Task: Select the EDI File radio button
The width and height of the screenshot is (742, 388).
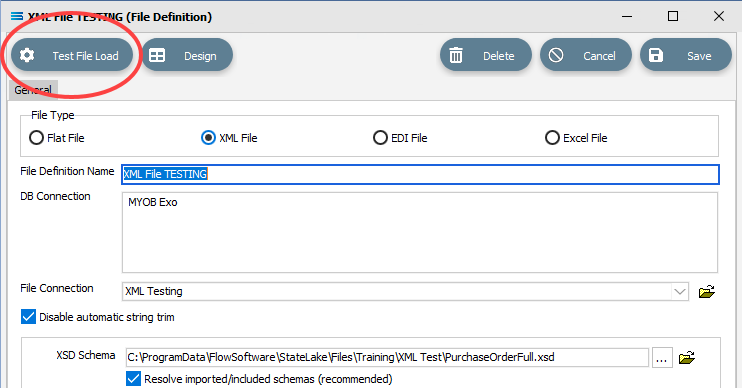Action: [380, 138]
